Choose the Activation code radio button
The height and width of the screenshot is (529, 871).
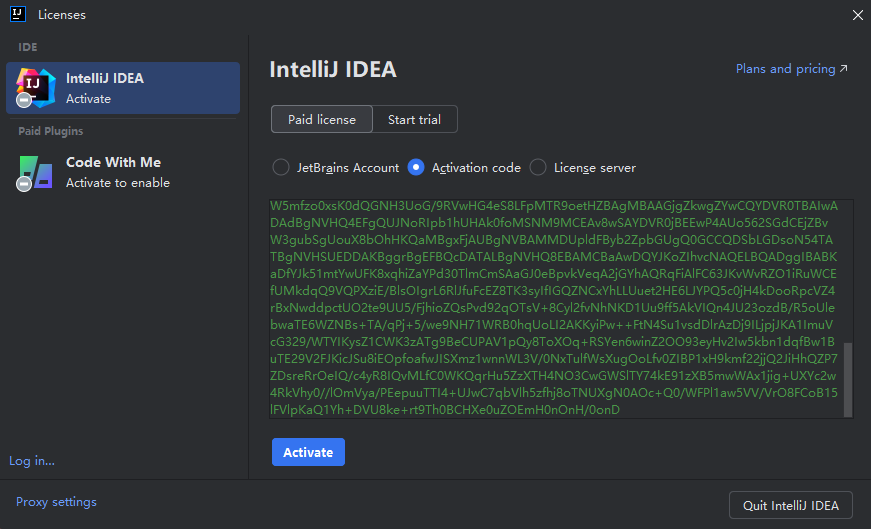[416, 167]
